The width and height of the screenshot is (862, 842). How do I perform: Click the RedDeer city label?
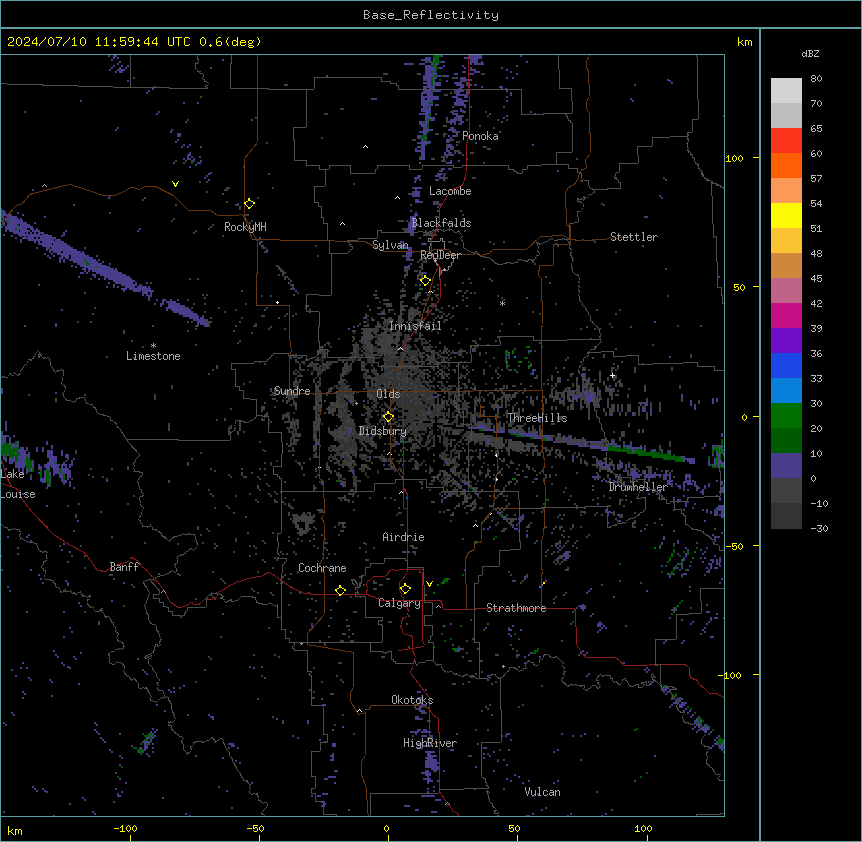440,256
